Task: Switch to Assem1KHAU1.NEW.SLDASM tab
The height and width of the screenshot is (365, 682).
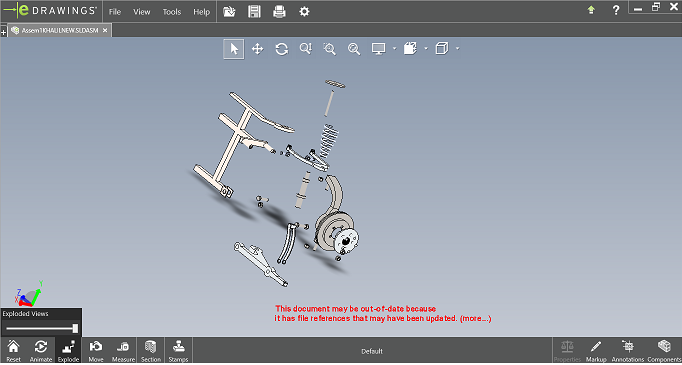Action: click(x=60, y=30)
